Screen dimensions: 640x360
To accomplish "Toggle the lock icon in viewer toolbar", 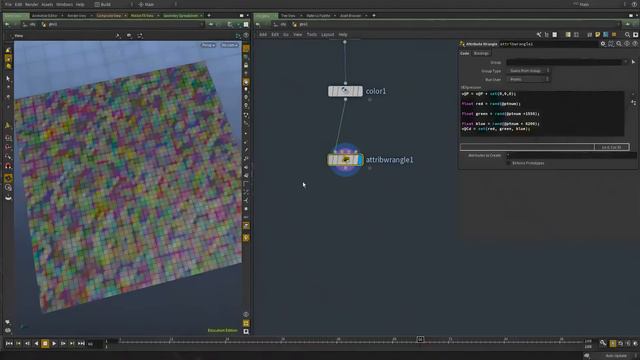I will [x=246, y=65].
